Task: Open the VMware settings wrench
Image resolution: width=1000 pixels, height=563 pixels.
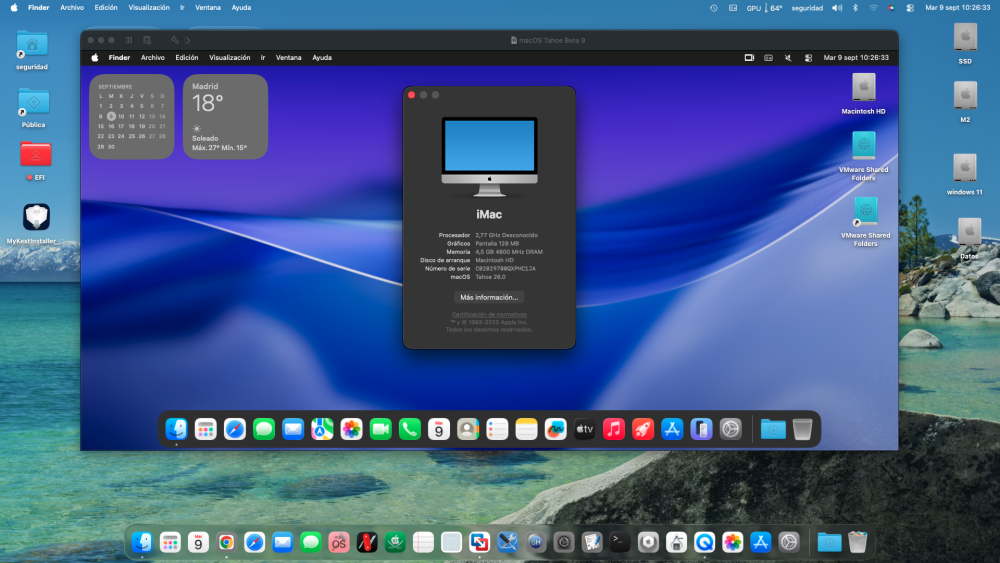Action: [175, 40]
